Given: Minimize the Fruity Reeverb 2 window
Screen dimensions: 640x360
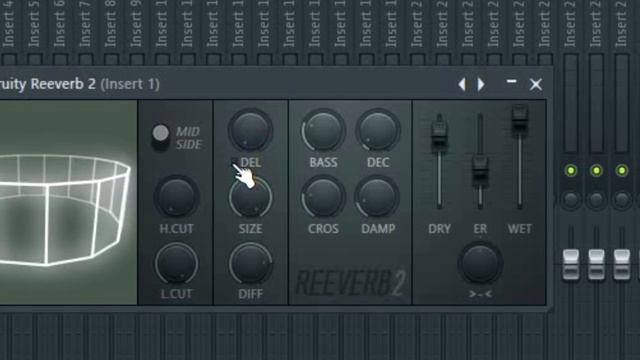Looking at the screenshot, I should [x=511, y=82].
